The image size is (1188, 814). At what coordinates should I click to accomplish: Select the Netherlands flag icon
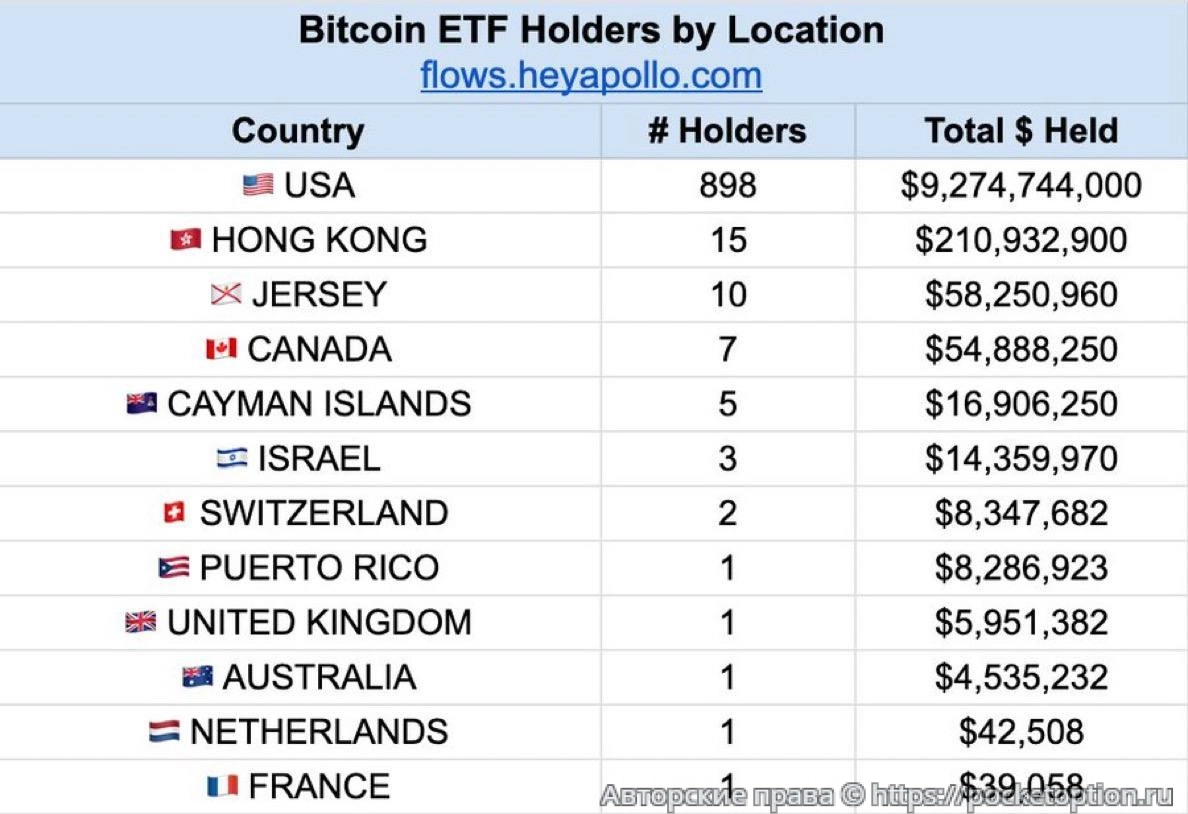point(164,732)
